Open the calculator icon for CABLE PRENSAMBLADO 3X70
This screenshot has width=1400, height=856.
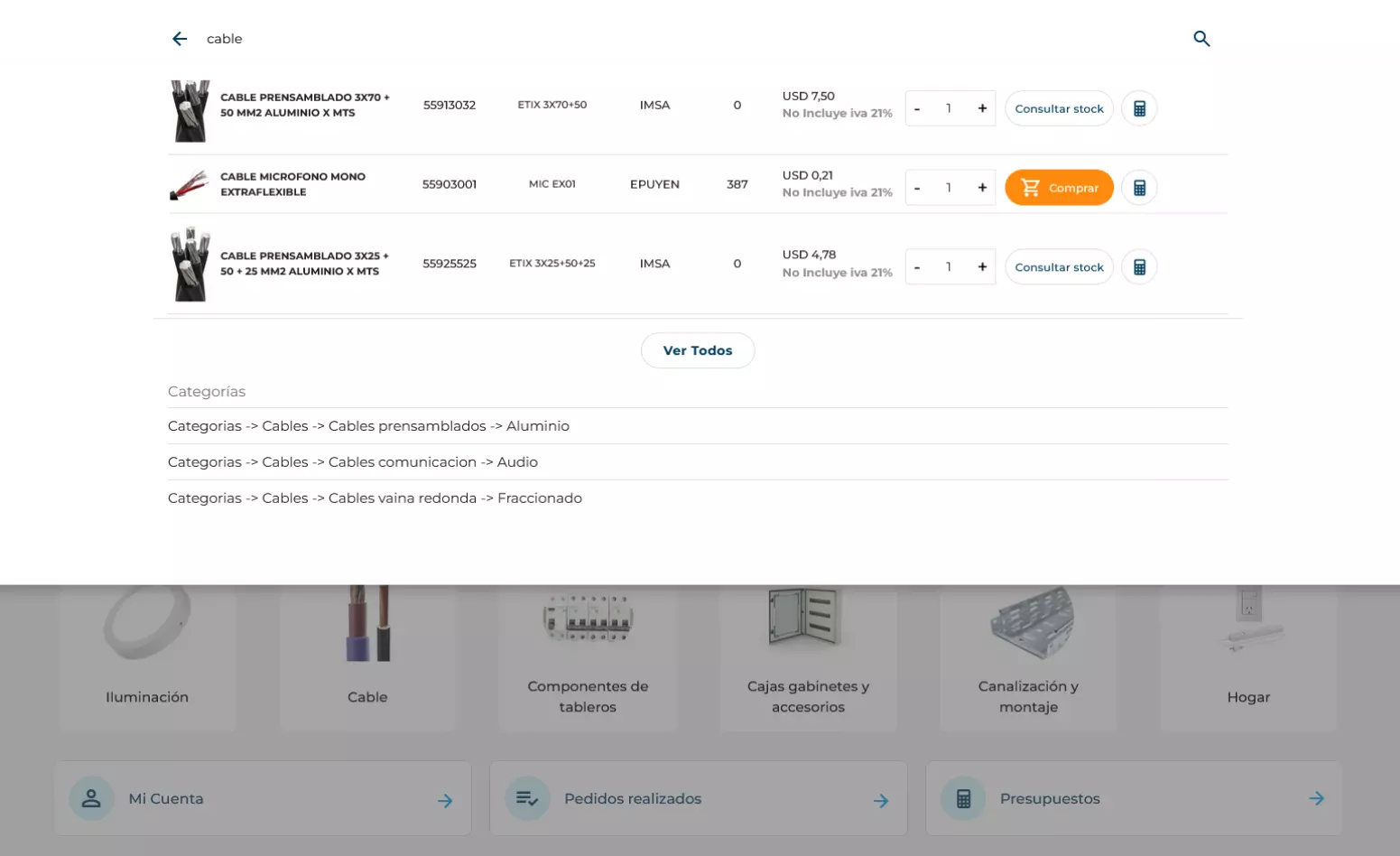coord(1138,107)
